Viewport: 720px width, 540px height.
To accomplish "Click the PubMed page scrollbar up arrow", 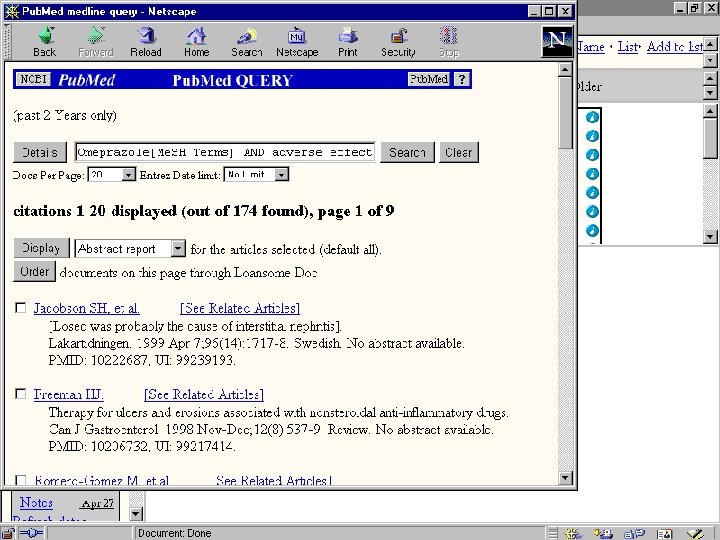I will pyautogui.click(x=565, y=70).
